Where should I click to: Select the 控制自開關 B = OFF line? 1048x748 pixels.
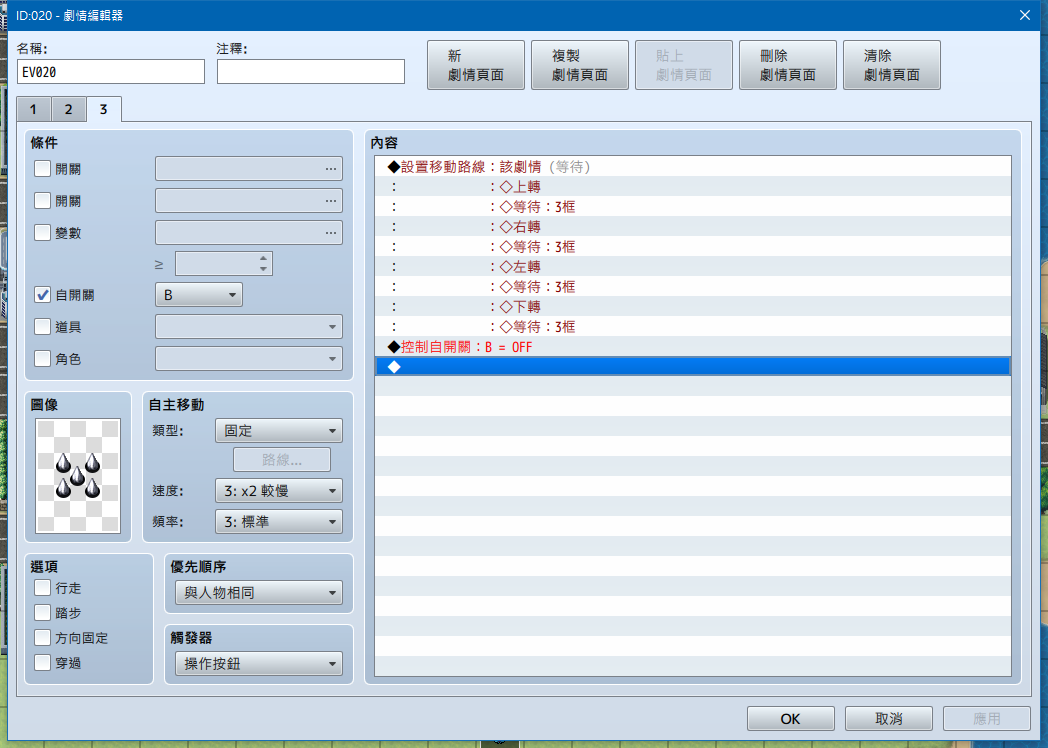(692, 347)
